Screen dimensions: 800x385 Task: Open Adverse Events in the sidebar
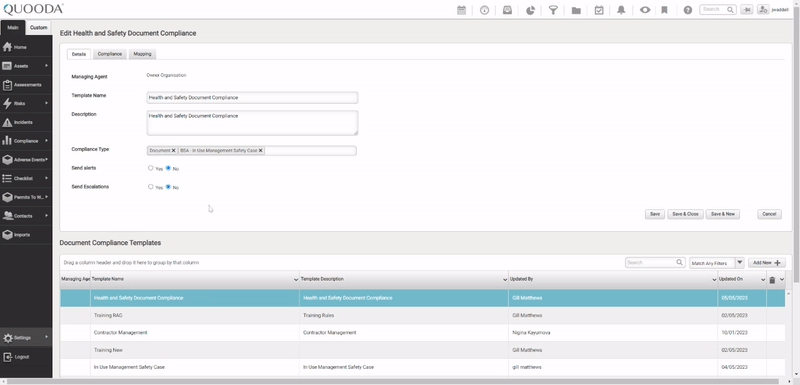coord(26,160)
